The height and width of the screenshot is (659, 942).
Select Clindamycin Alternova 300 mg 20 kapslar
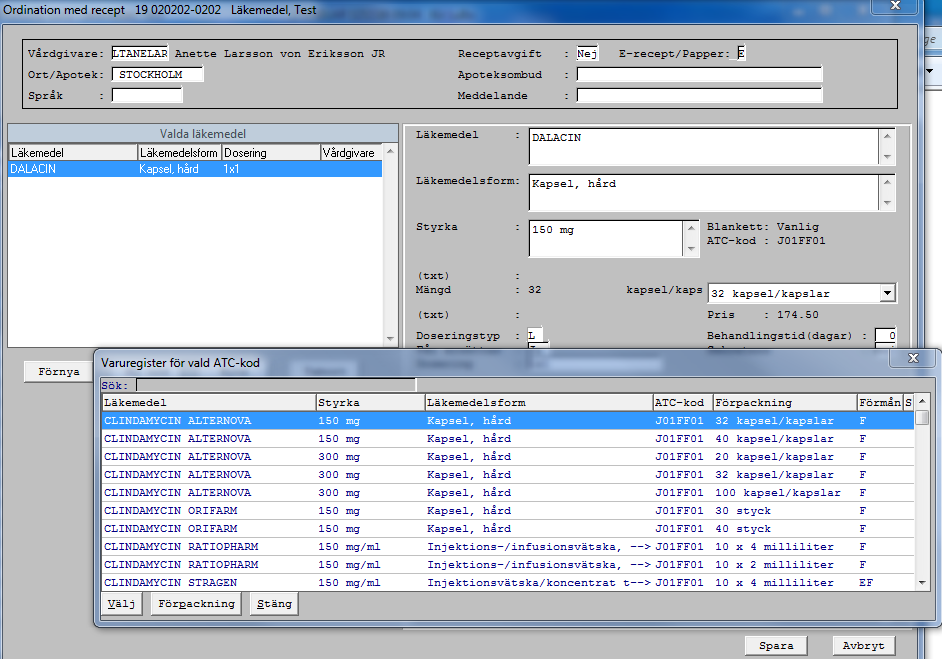(x=508, y=457)
